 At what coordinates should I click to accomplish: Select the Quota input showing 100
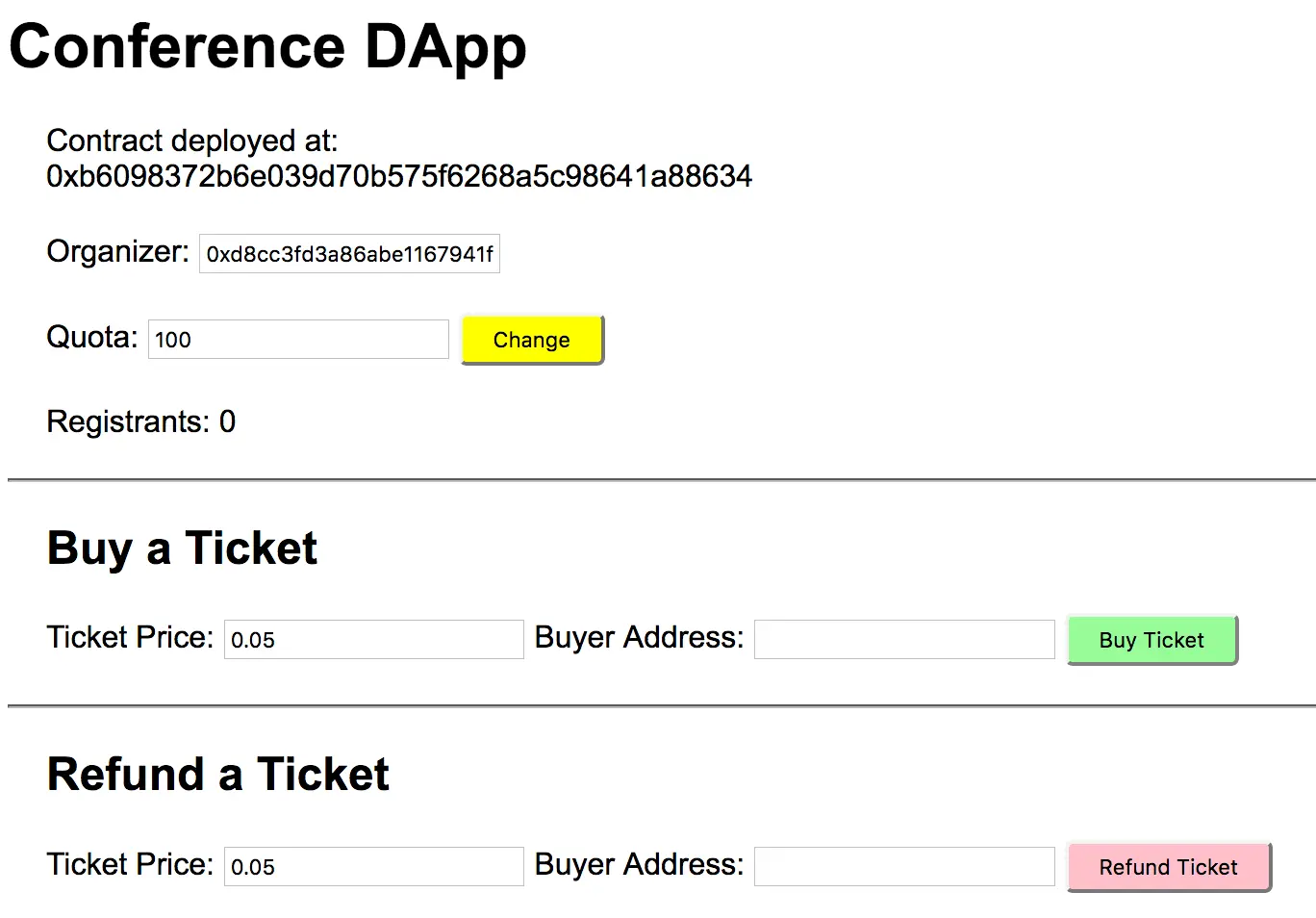point(298,339)
